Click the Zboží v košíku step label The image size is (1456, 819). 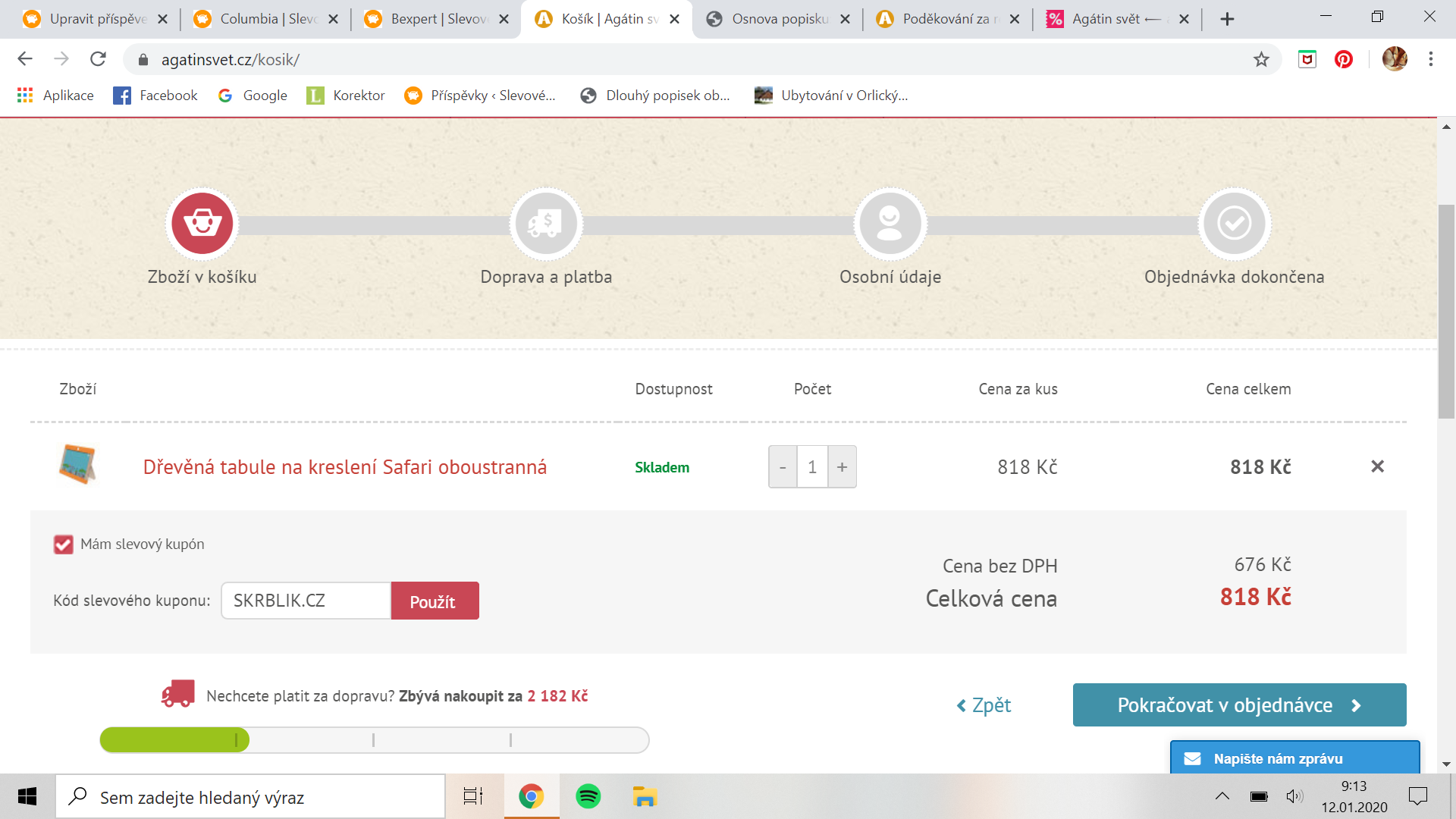point(202,277)
